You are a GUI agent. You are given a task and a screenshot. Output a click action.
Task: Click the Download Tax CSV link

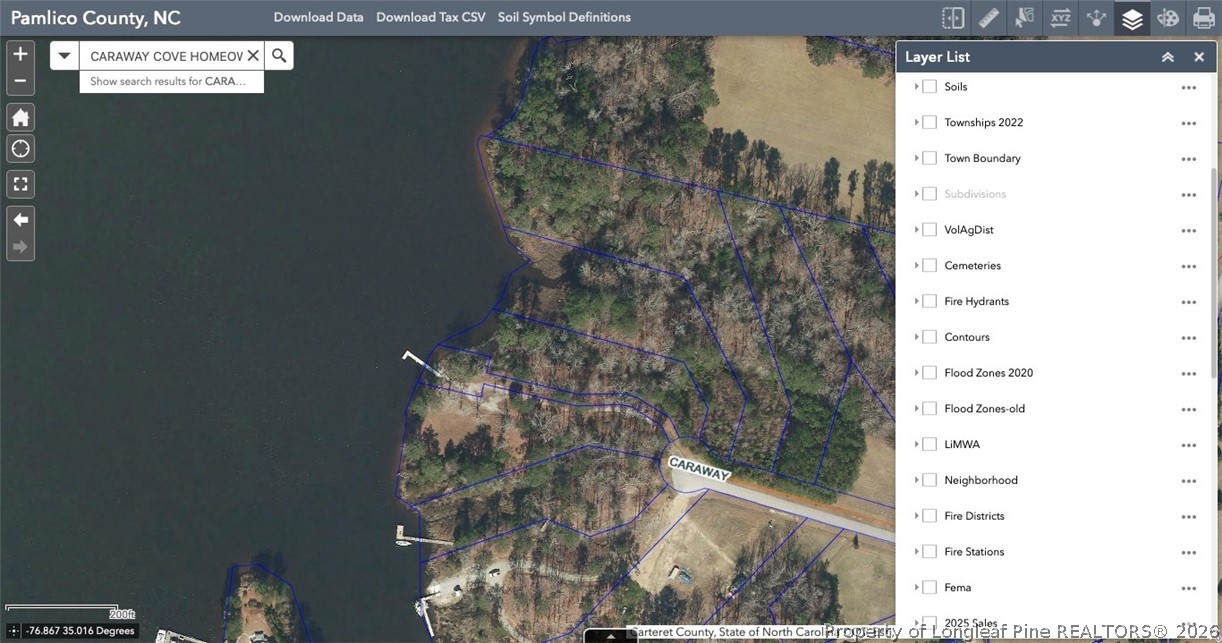[430, 18]
